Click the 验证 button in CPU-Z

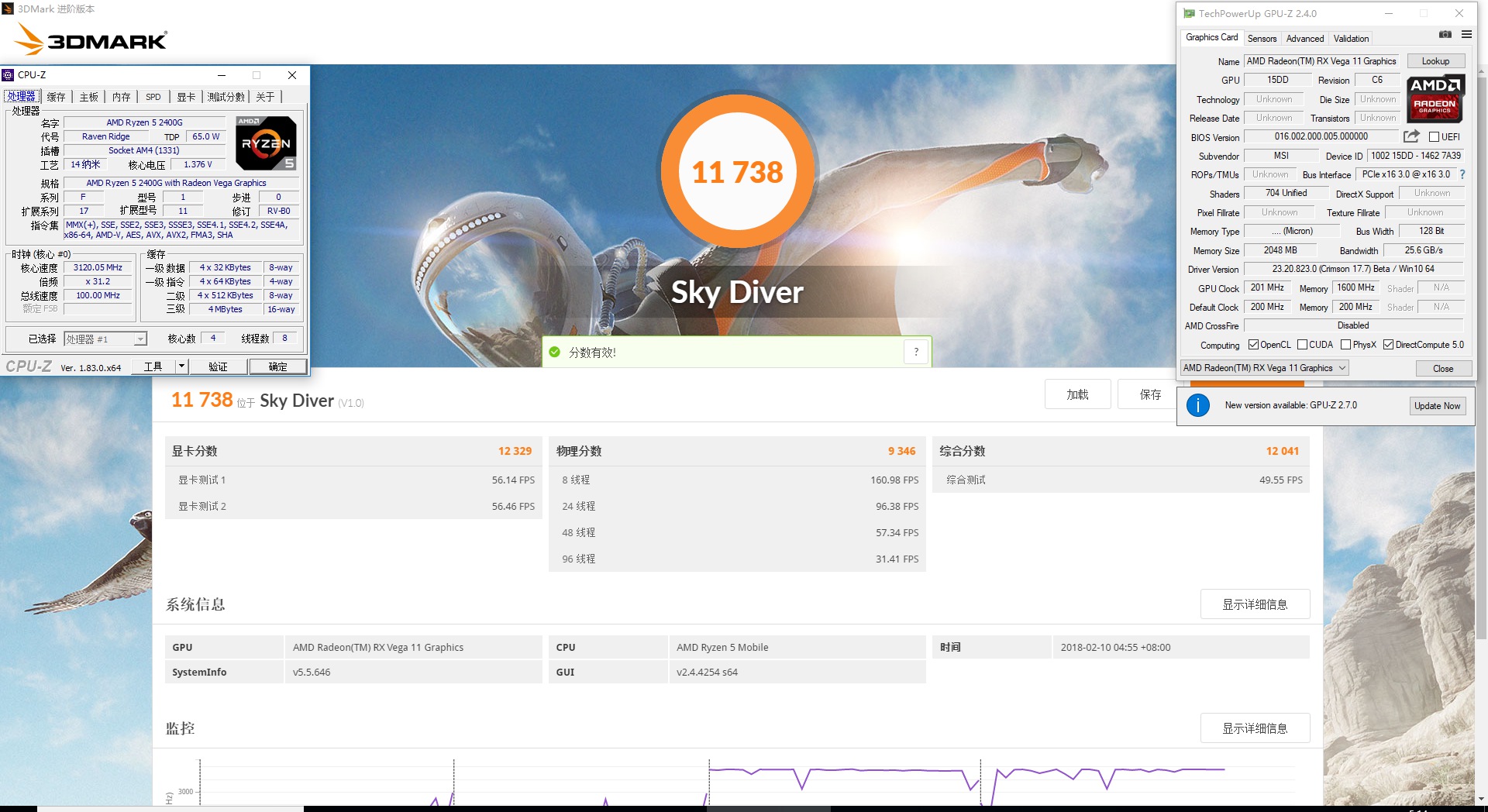point(218,366)
